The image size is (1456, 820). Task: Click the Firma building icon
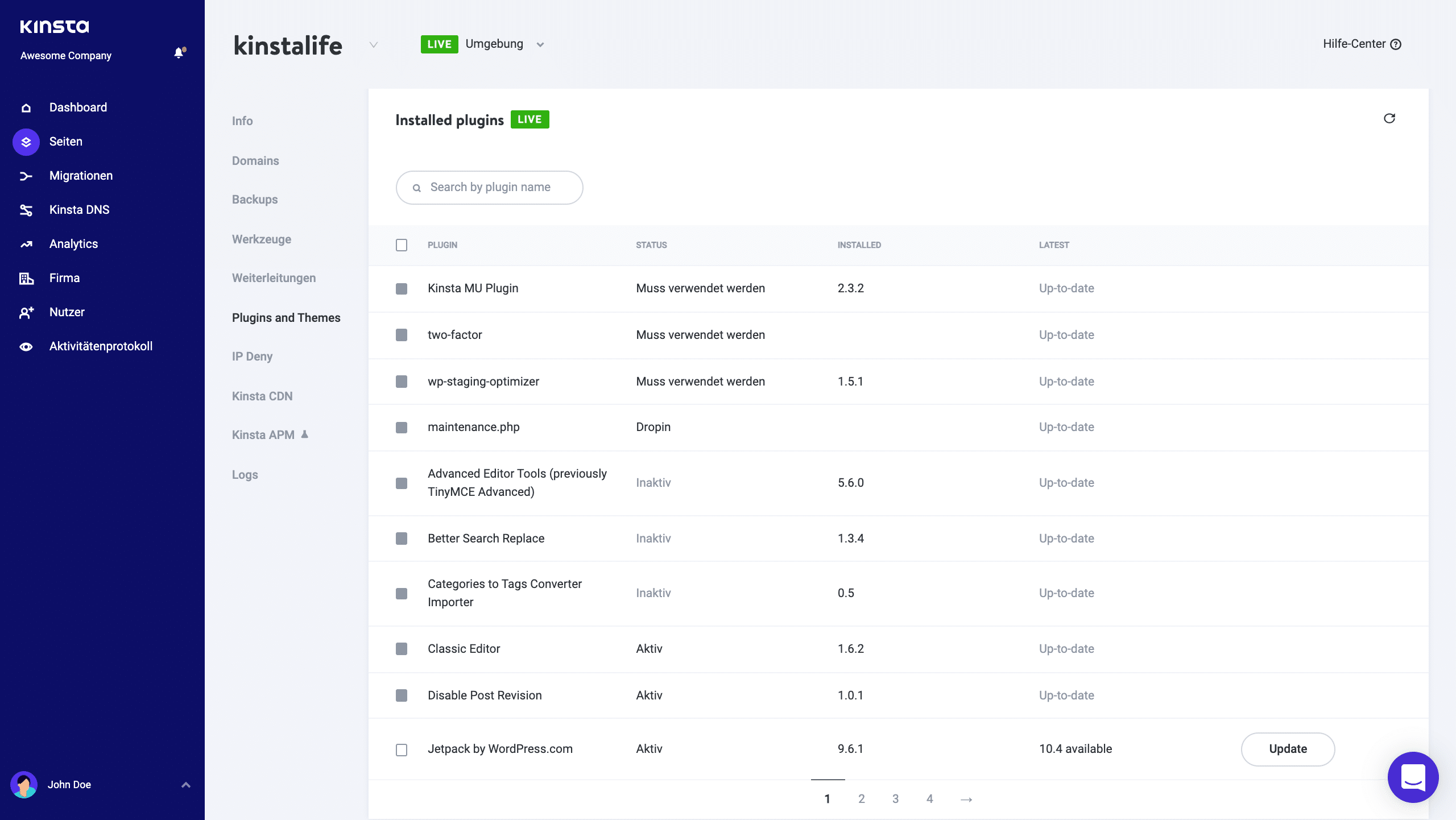coord(26,278)
